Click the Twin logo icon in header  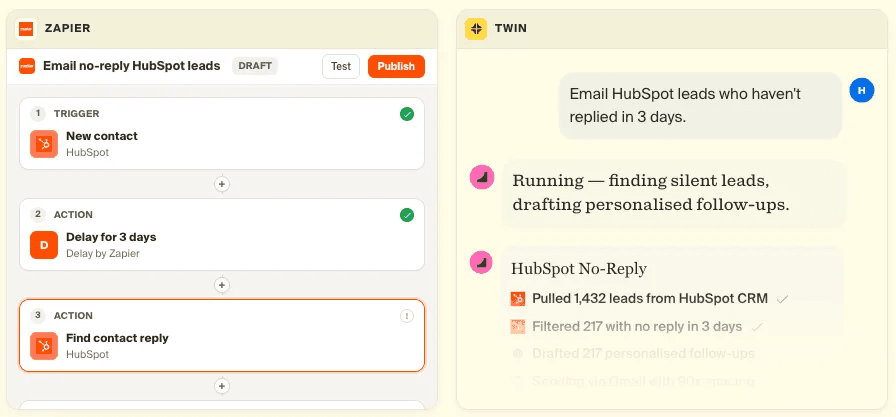(475, 29)
